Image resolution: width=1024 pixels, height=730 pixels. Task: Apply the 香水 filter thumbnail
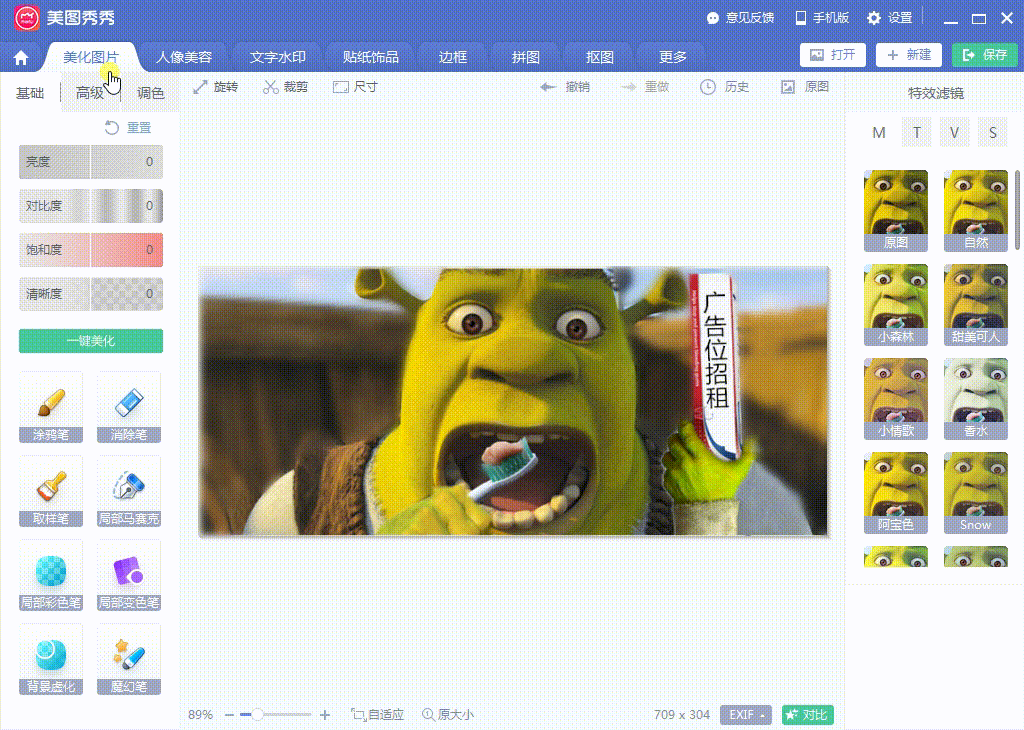976,398
